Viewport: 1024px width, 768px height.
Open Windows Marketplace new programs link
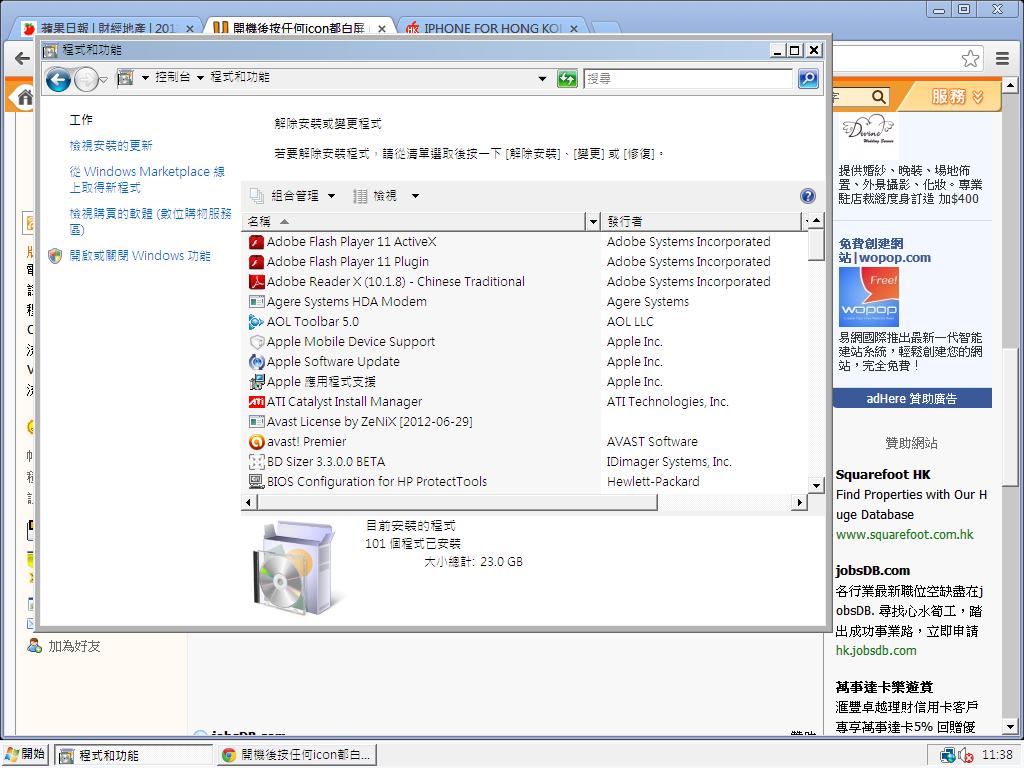147,180
